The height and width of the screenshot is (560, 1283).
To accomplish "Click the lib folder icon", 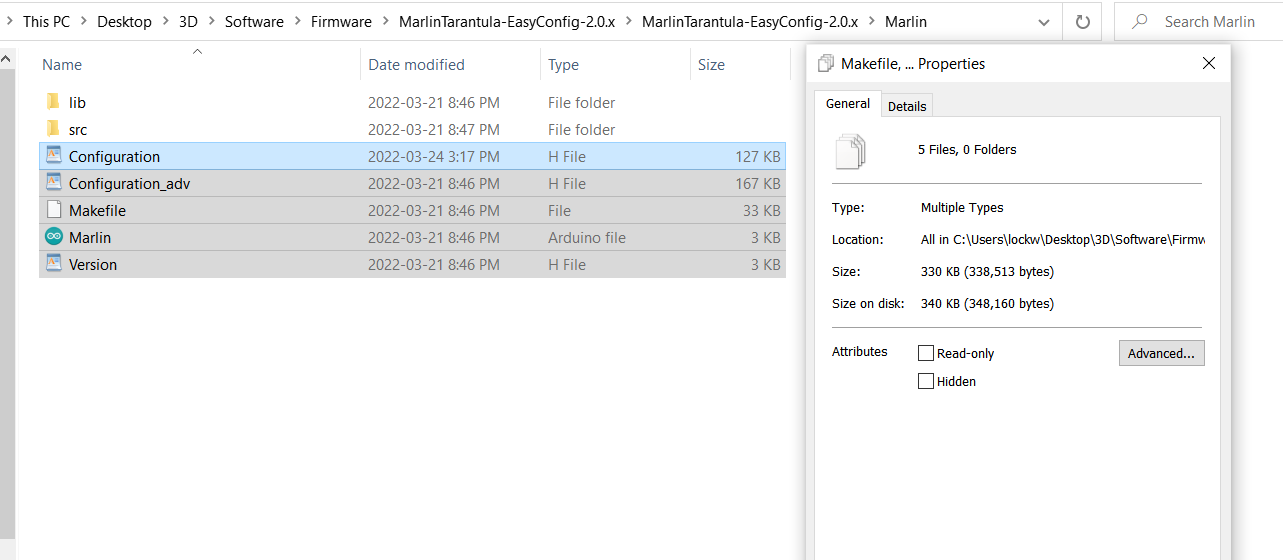I will click(x=53, y=102).
